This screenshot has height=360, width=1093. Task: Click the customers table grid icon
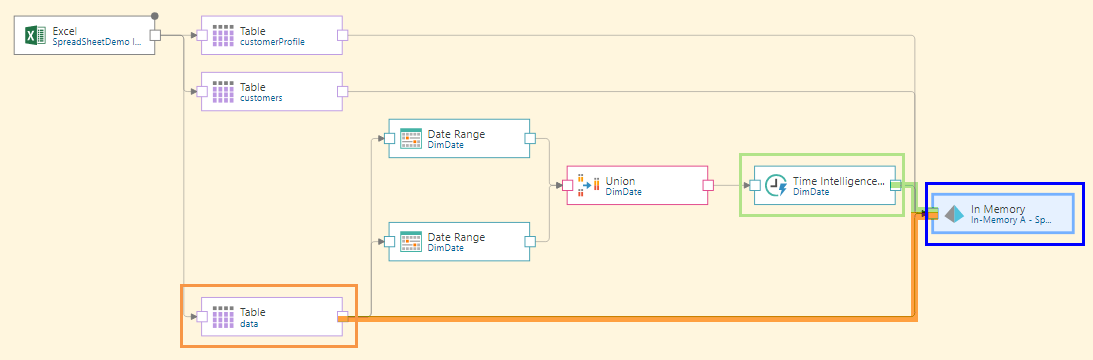pos(222,91)
